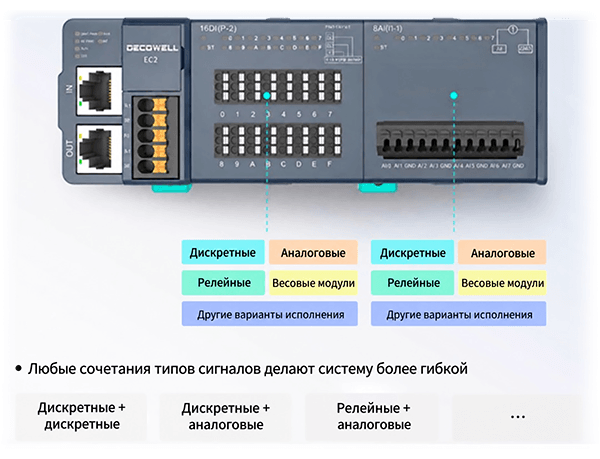Select 'Дискретные' box under the 8AI module
This screenshot has height=459, width=600.
point(412,252)
